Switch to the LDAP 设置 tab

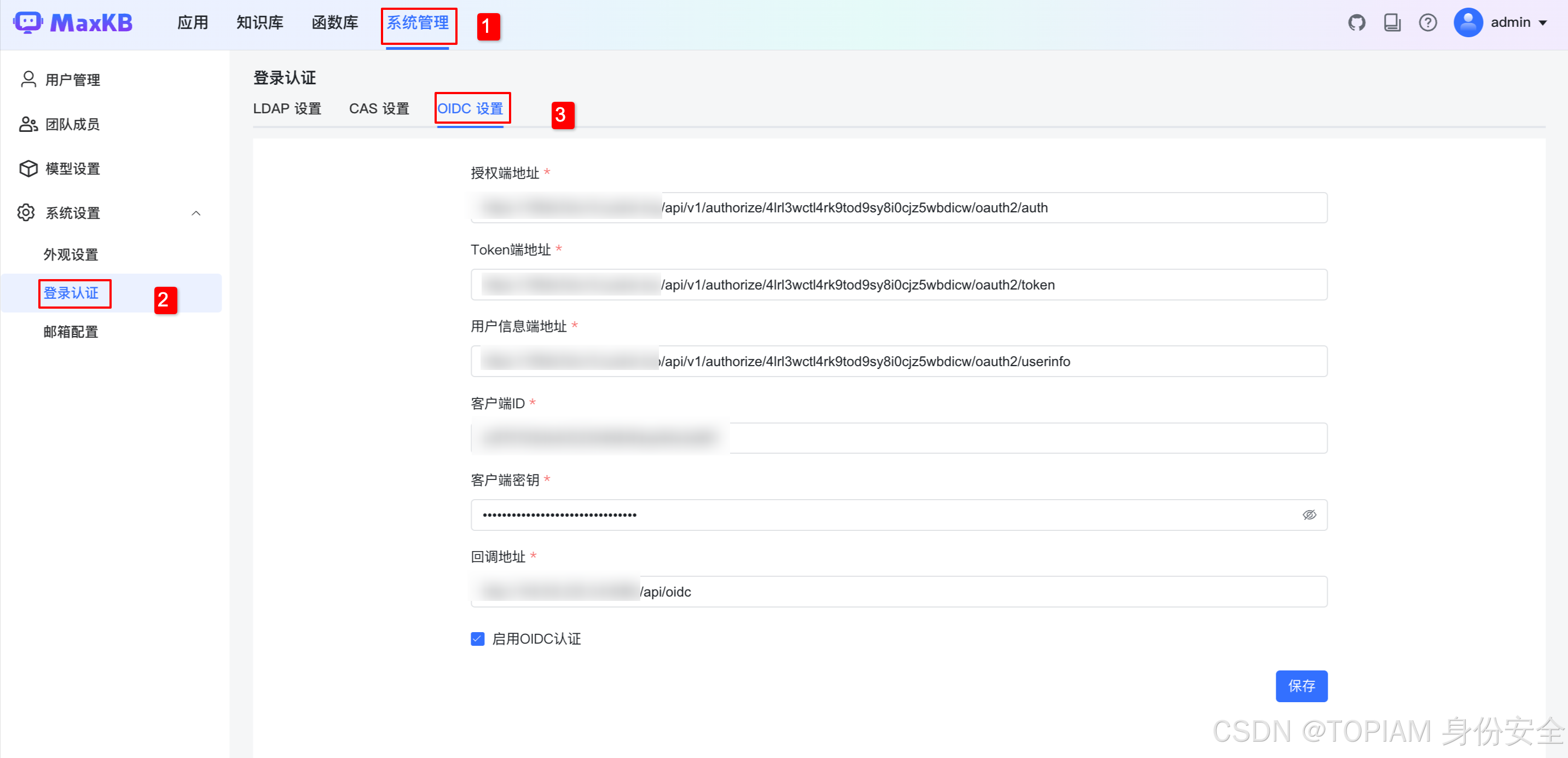tap(287, 108)
